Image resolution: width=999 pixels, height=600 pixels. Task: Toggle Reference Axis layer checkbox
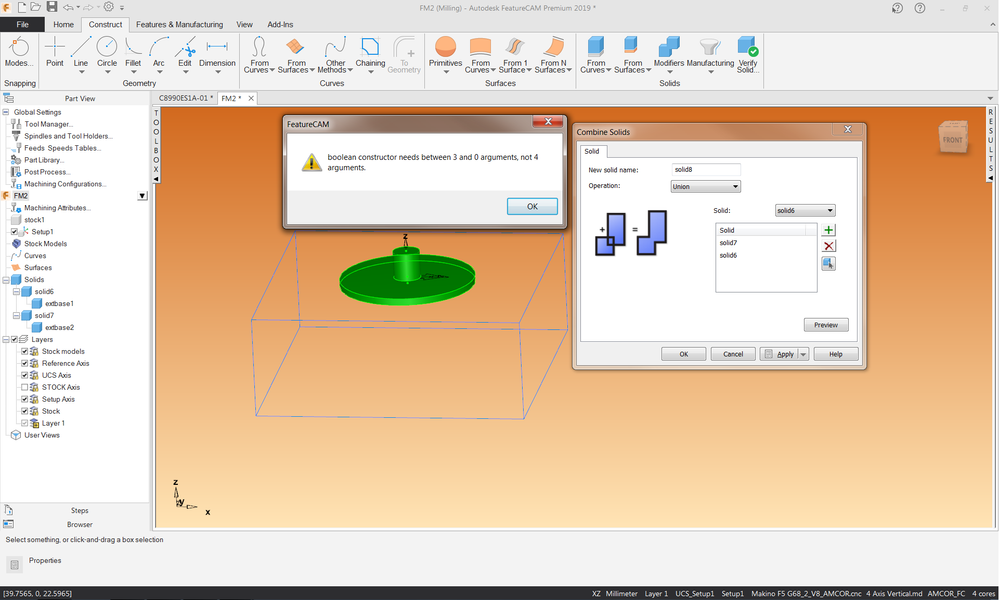[25, 364]
